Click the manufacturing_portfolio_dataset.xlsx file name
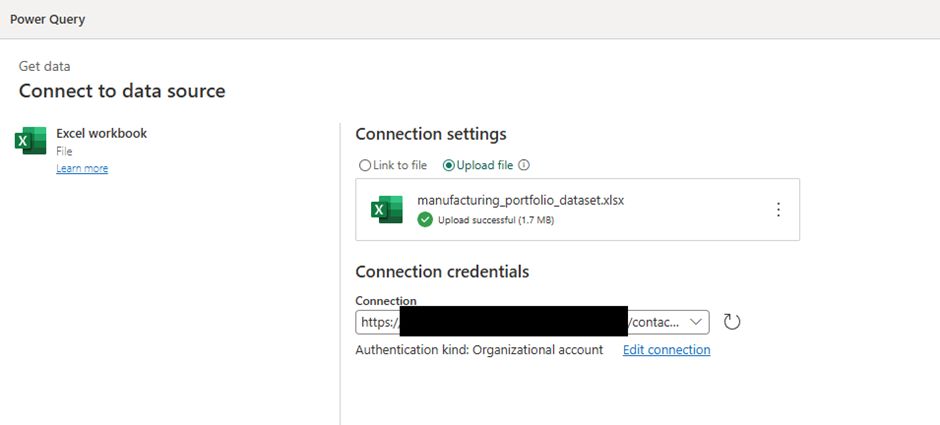Viewport: 940px width, 425px height. pos(520,200)
